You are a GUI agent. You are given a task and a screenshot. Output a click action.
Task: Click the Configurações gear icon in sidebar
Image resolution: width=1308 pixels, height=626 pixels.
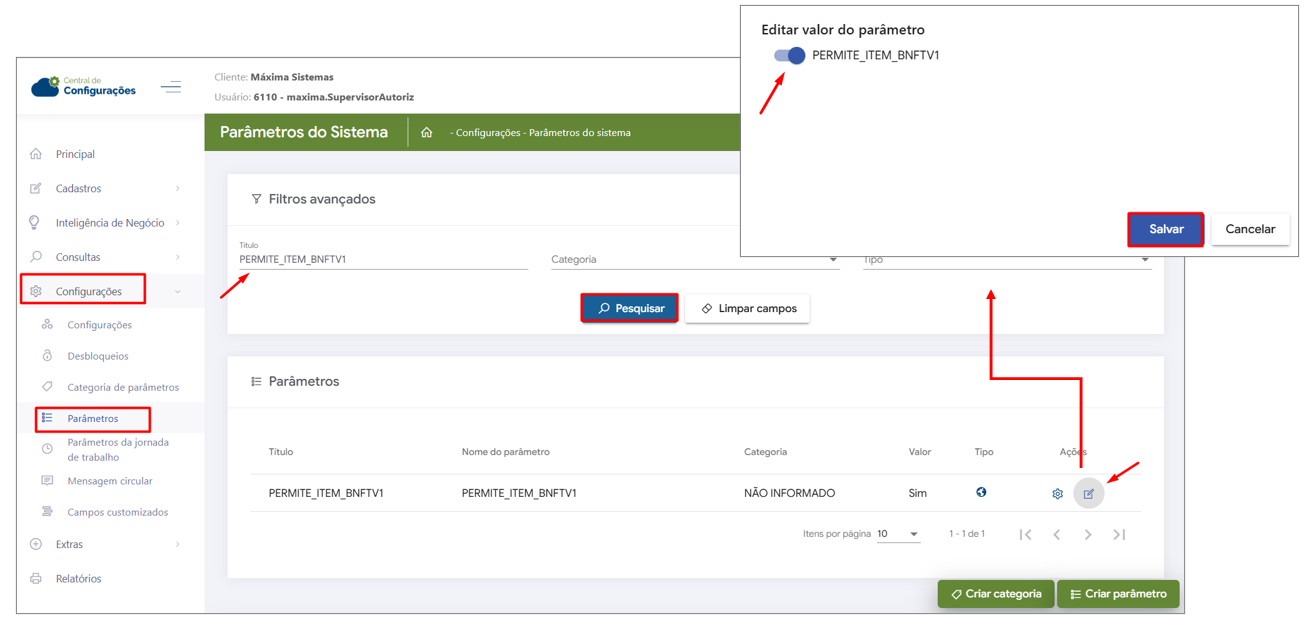(x=36, y=291)
